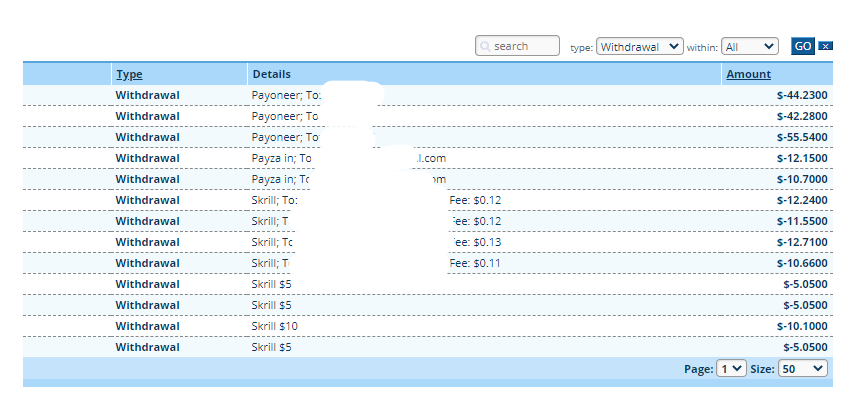
Task: Open the Size 50 dropdown
Action: click(803, 369)
